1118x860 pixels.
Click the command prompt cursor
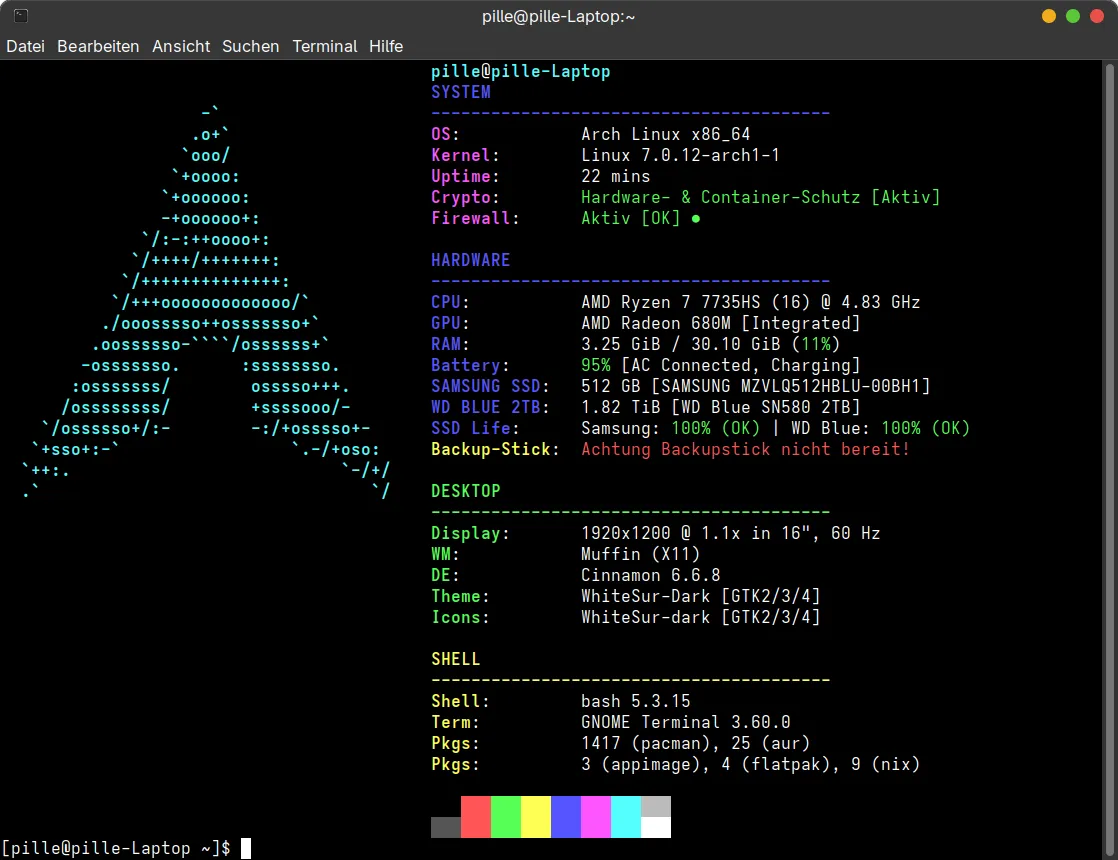pyautogui.click(x=246, y=848)
